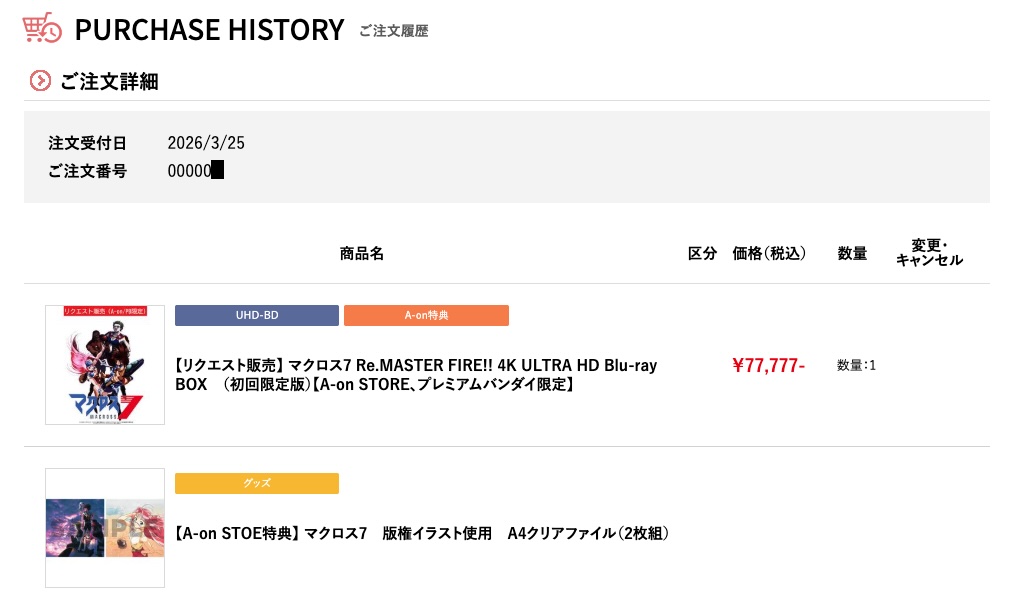This screenshot has height=607, width=1016.
Task: Open the A4 clear file product thumbnail
Action: (105, 528)
